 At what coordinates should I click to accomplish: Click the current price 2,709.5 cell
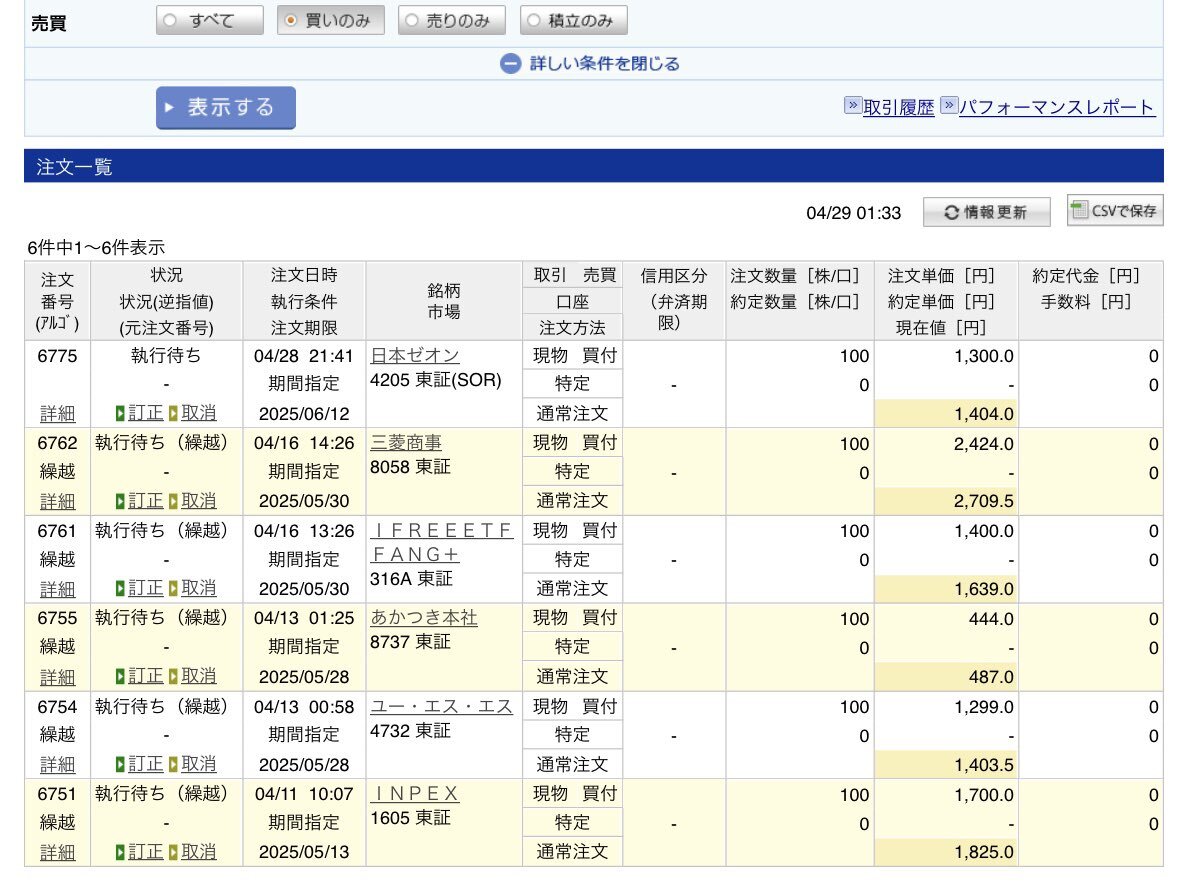pyautogui.click(x=946, y=502)
